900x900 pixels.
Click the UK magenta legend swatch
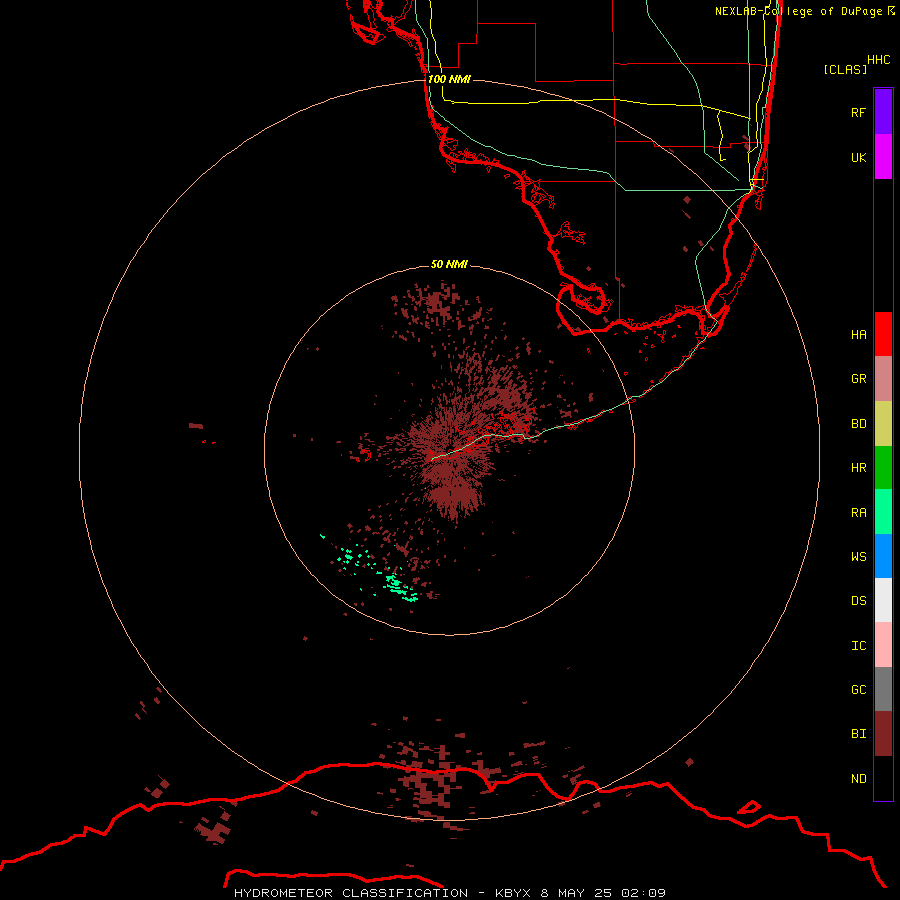(x=883, y=157)
